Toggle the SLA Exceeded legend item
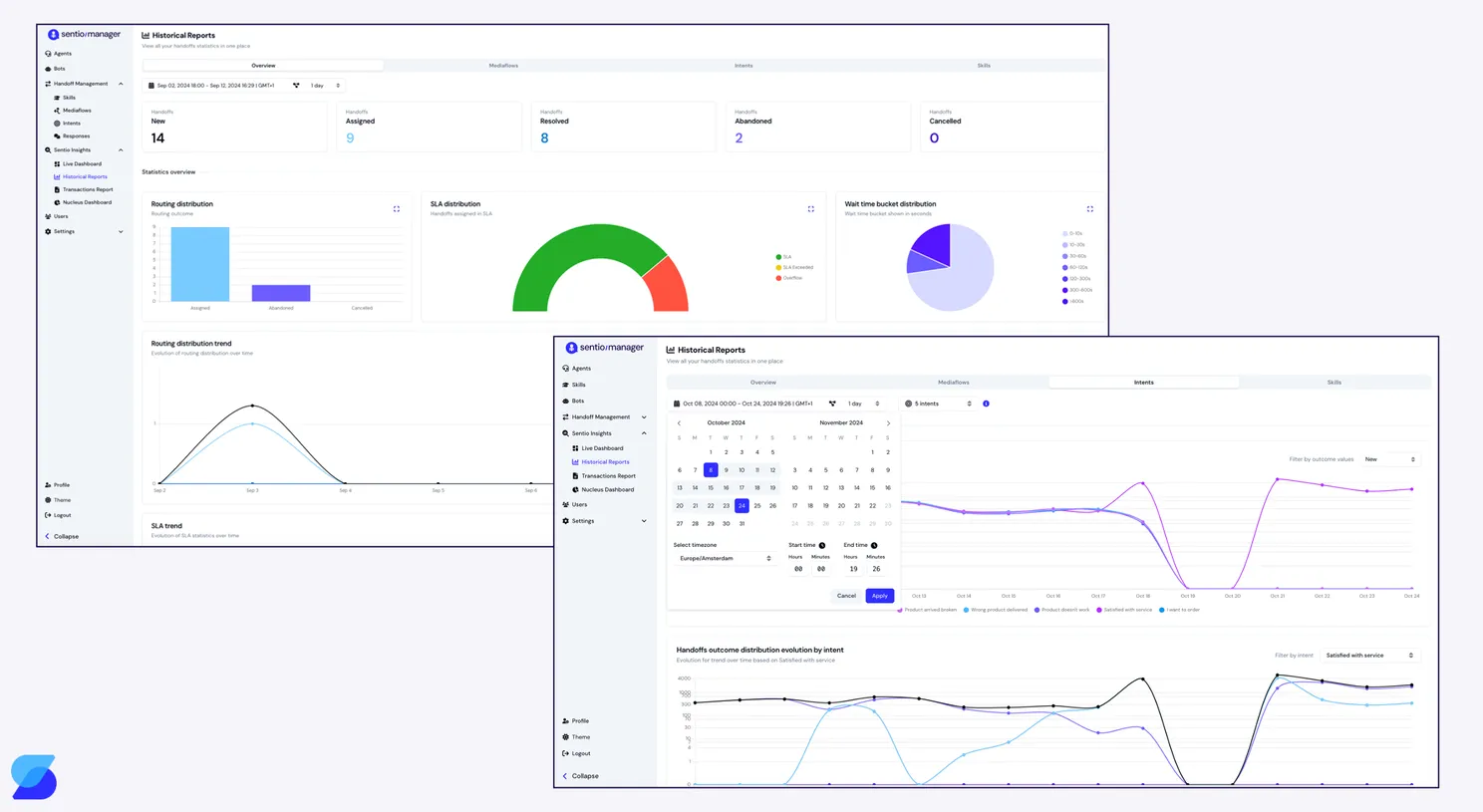The image size is (1483, 812). [794, 267]
